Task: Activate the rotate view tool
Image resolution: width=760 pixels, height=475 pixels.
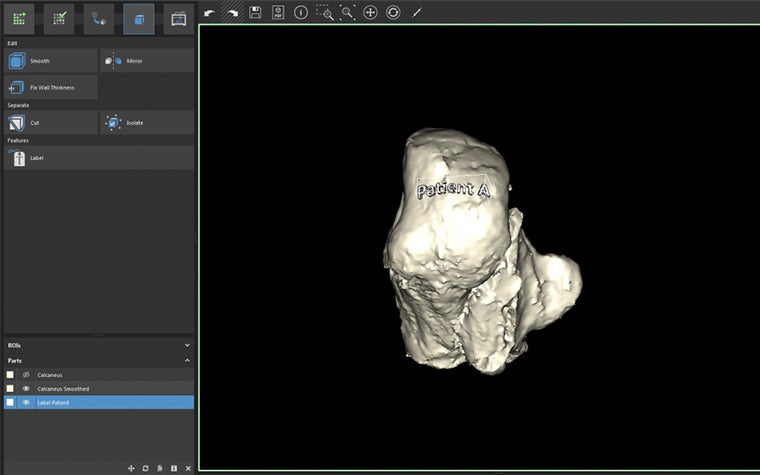Action: click(x=393, y=12)
